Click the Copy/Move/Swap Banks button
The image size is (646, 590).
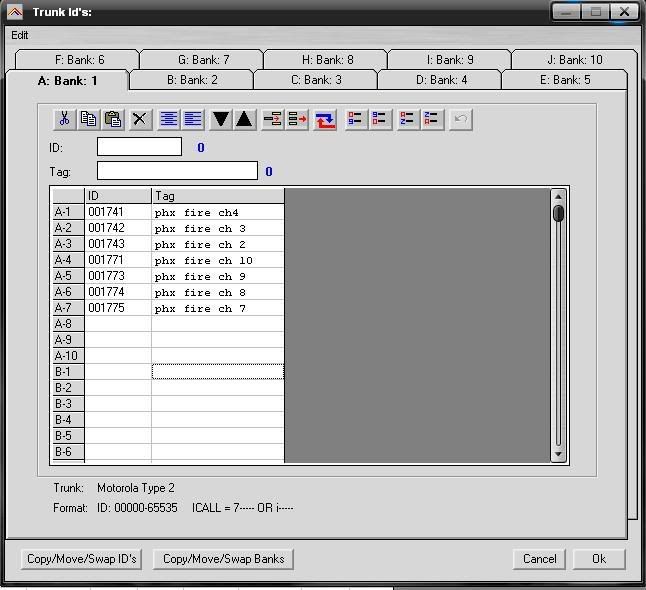pyautogui.click(x=223, y=559)
